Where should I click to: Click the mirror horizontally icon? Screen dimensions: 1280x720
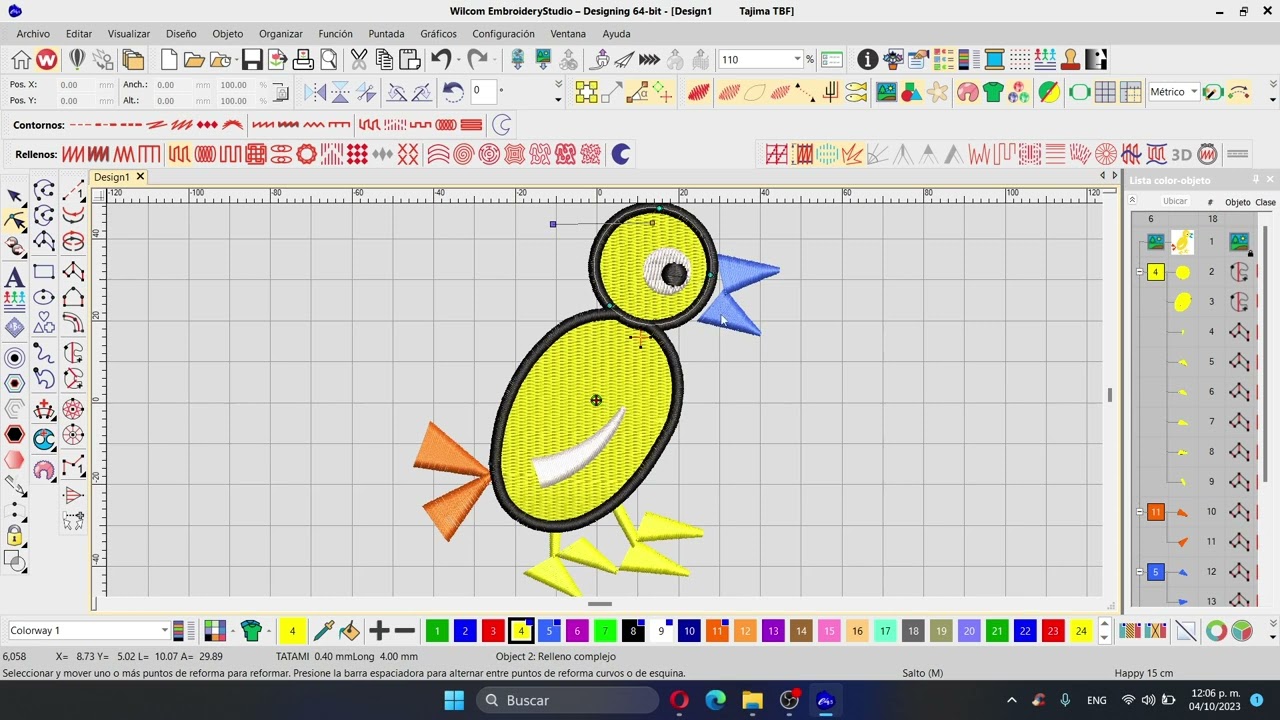[x=315, y=93]
